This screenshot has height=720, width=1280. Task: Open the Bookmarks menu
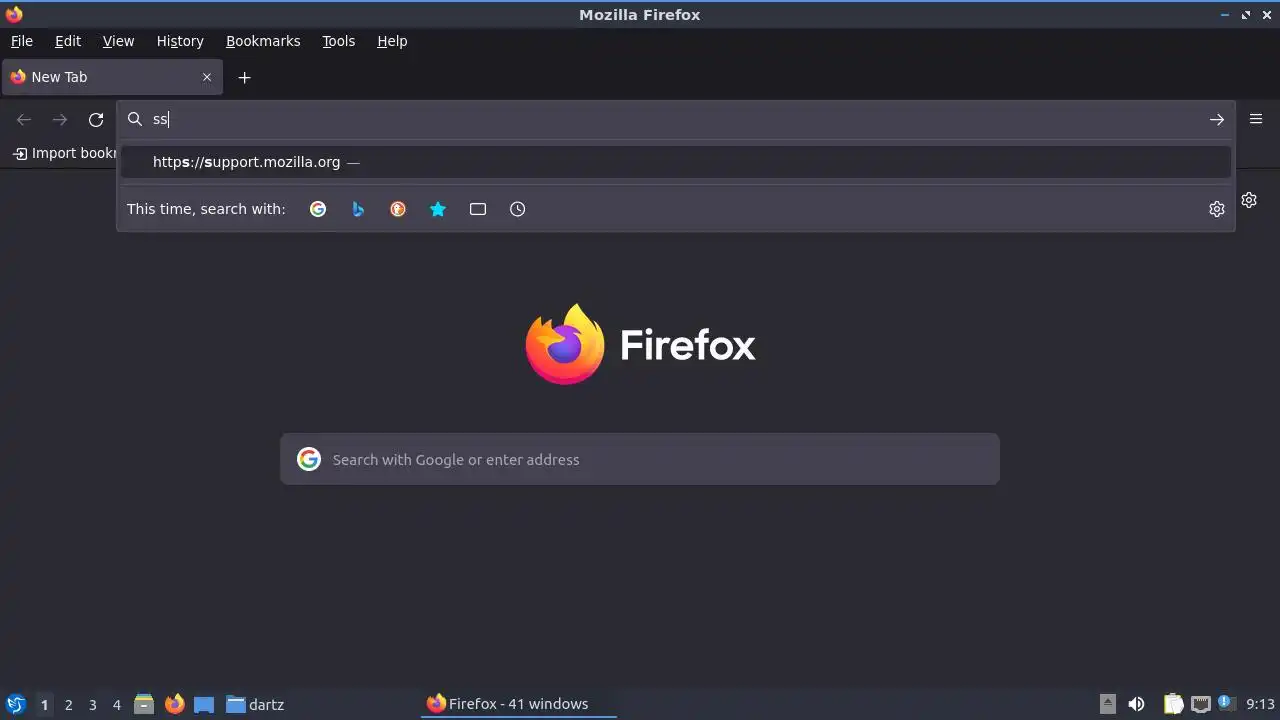(x=263, y=41)
